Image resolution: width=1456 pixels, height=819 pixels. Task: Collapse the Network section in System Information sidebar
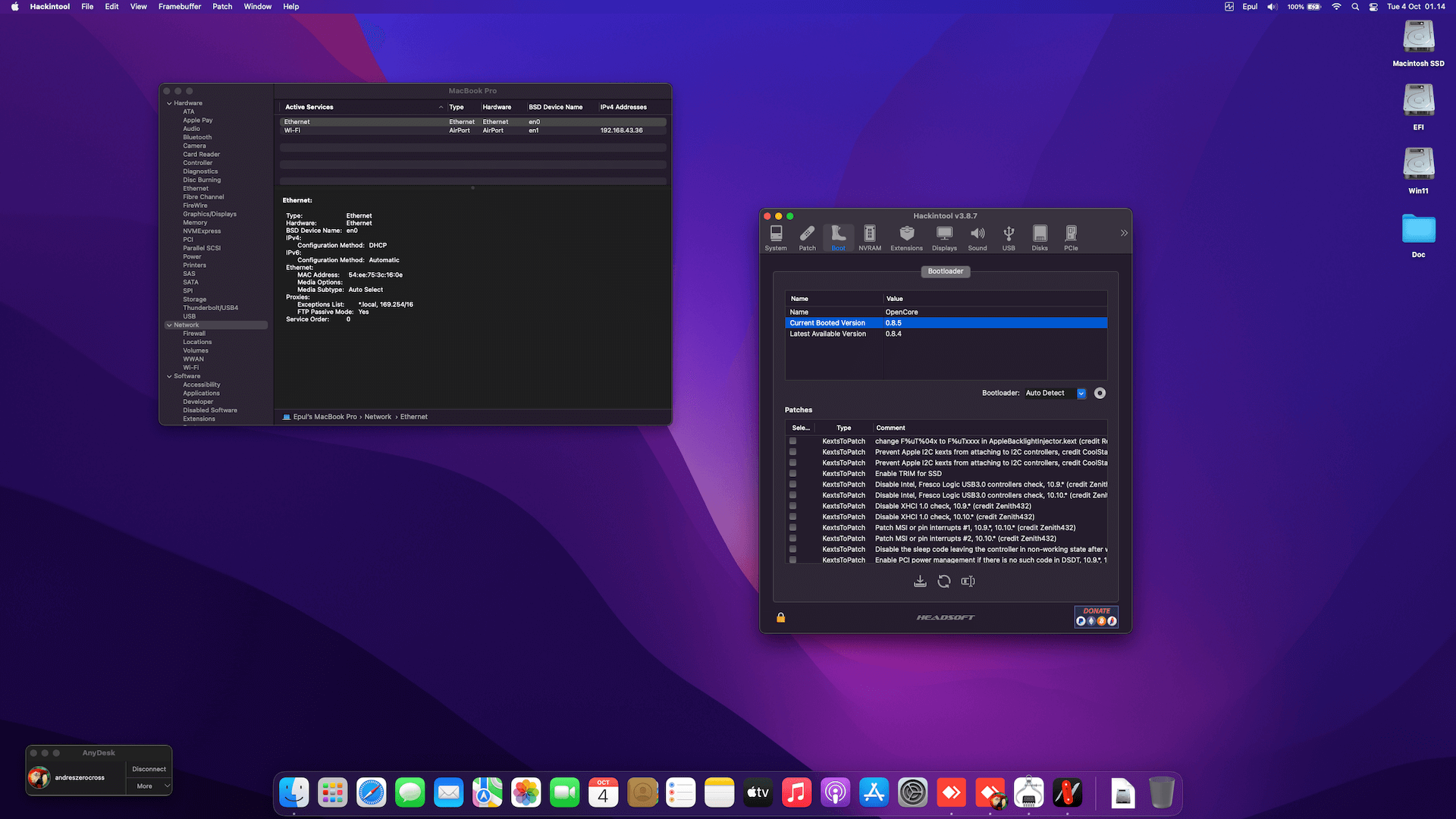point(169,325)
